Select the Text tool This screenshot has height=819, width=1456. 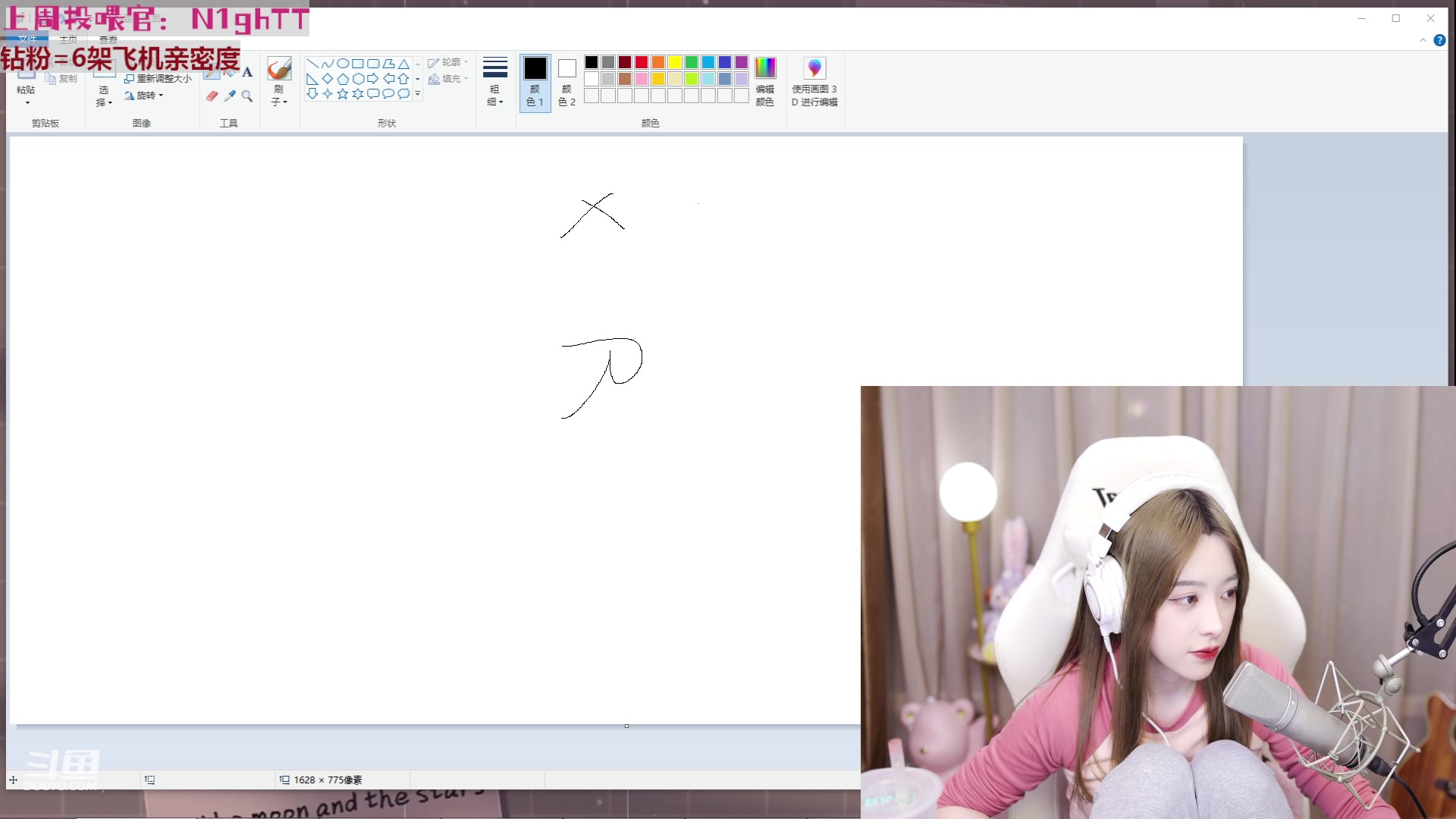247,73
